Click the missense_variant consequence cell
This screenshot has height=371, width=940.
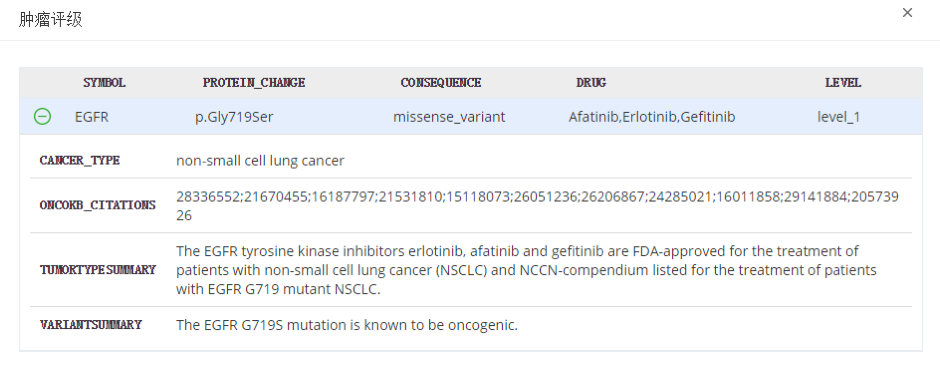(x=449, y=117)
